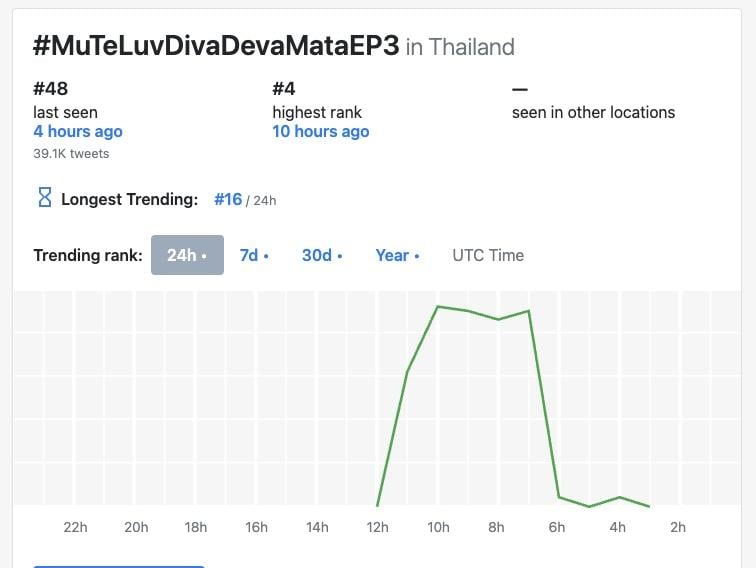The height and width of the screenshot is (568, 756).
Task: Click the chart line peak above 10h
Action: [437, 306]
